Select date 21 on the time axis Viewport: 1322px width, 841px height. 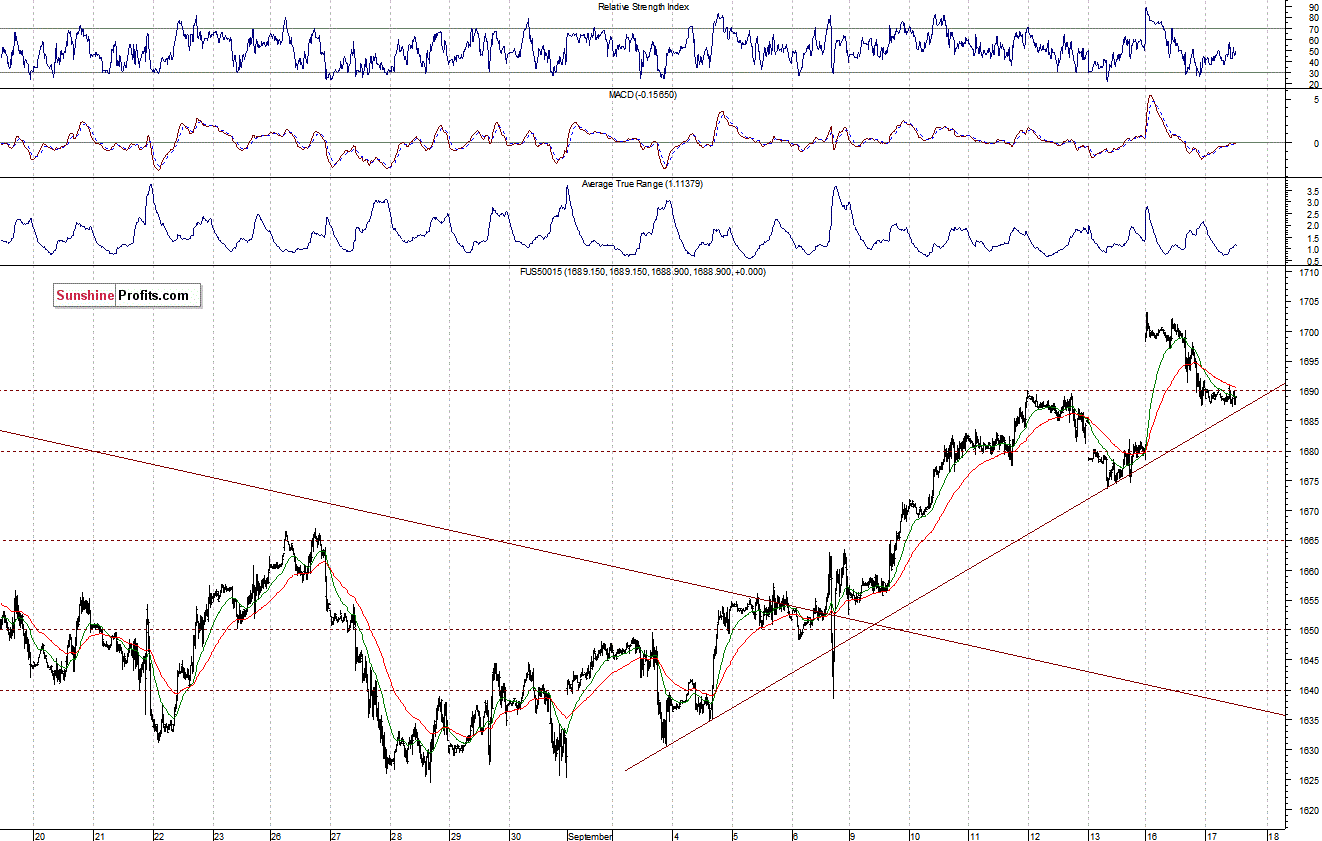click(x=99, y=835)
